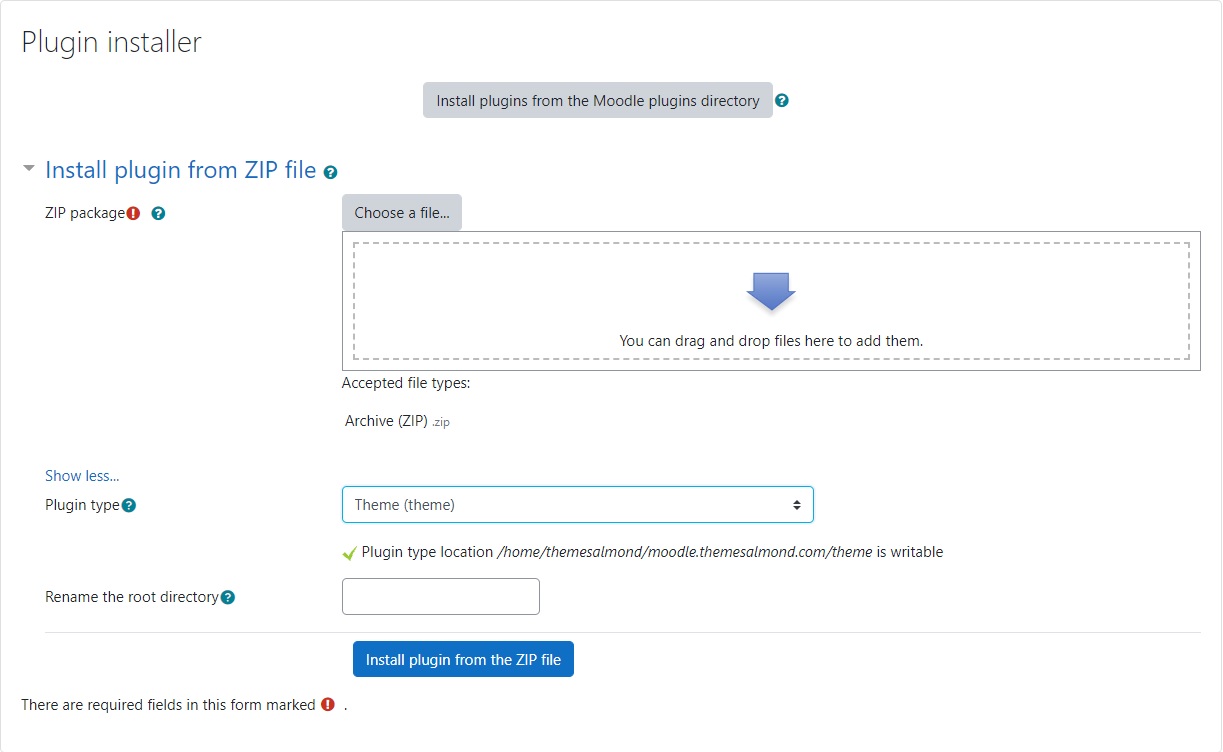Open help icon for Plugin type

point(128,506)
